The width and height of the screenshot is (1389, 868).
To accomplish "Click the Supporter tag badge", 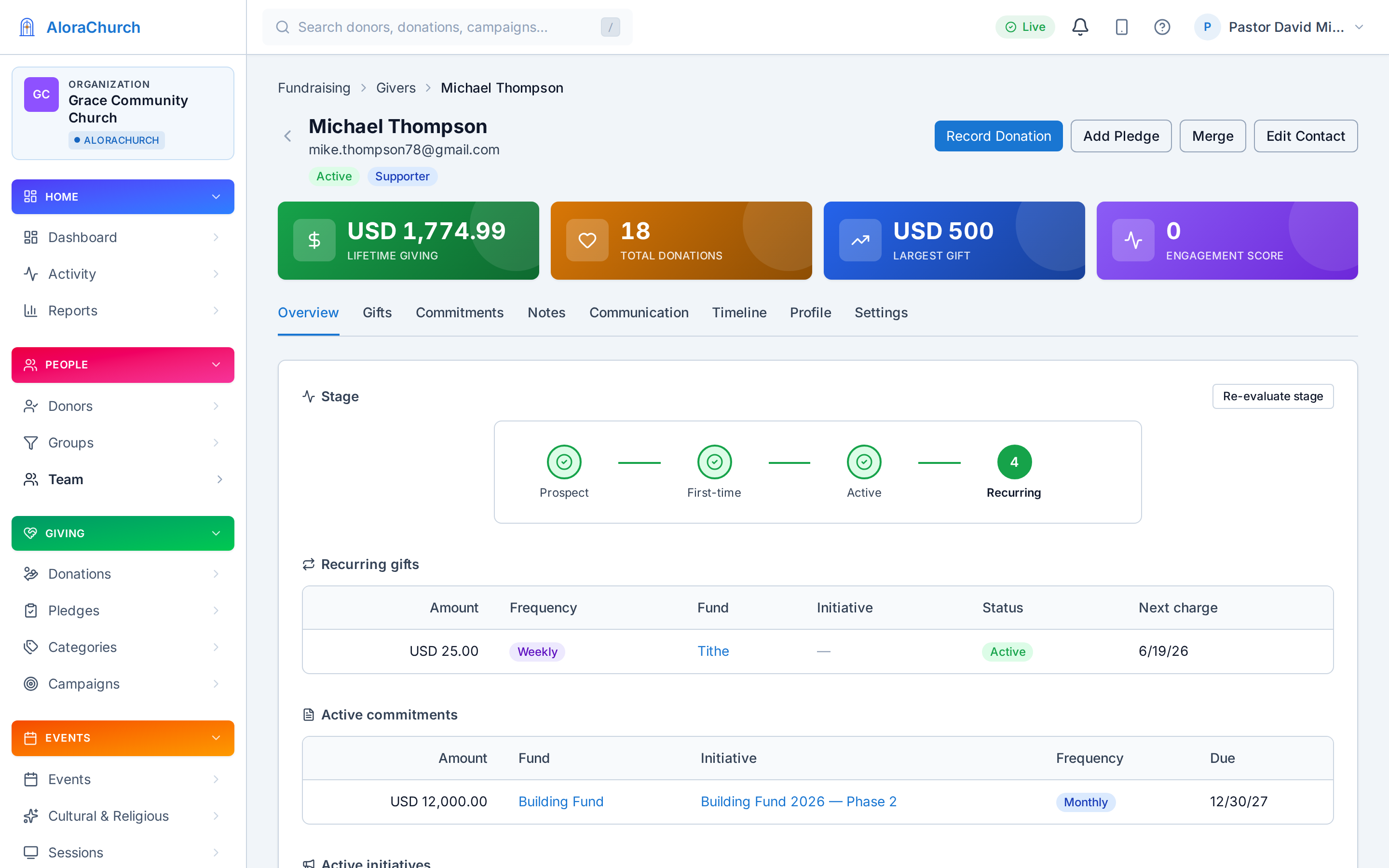I will [x=402, y=176].
